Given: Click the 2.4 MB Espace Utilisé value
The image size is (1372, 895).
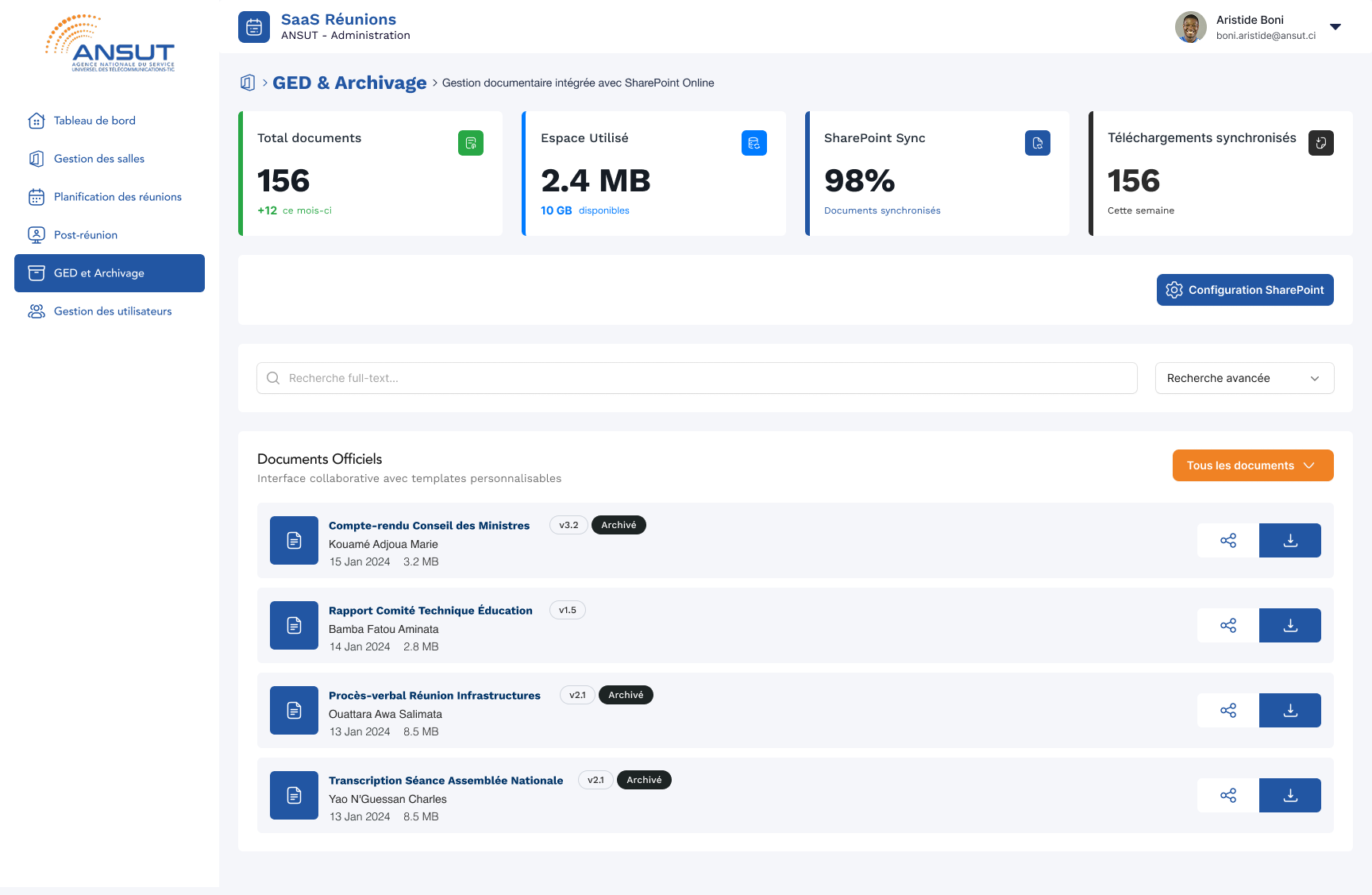Looking at the screenshot, I should click(595, 181).
